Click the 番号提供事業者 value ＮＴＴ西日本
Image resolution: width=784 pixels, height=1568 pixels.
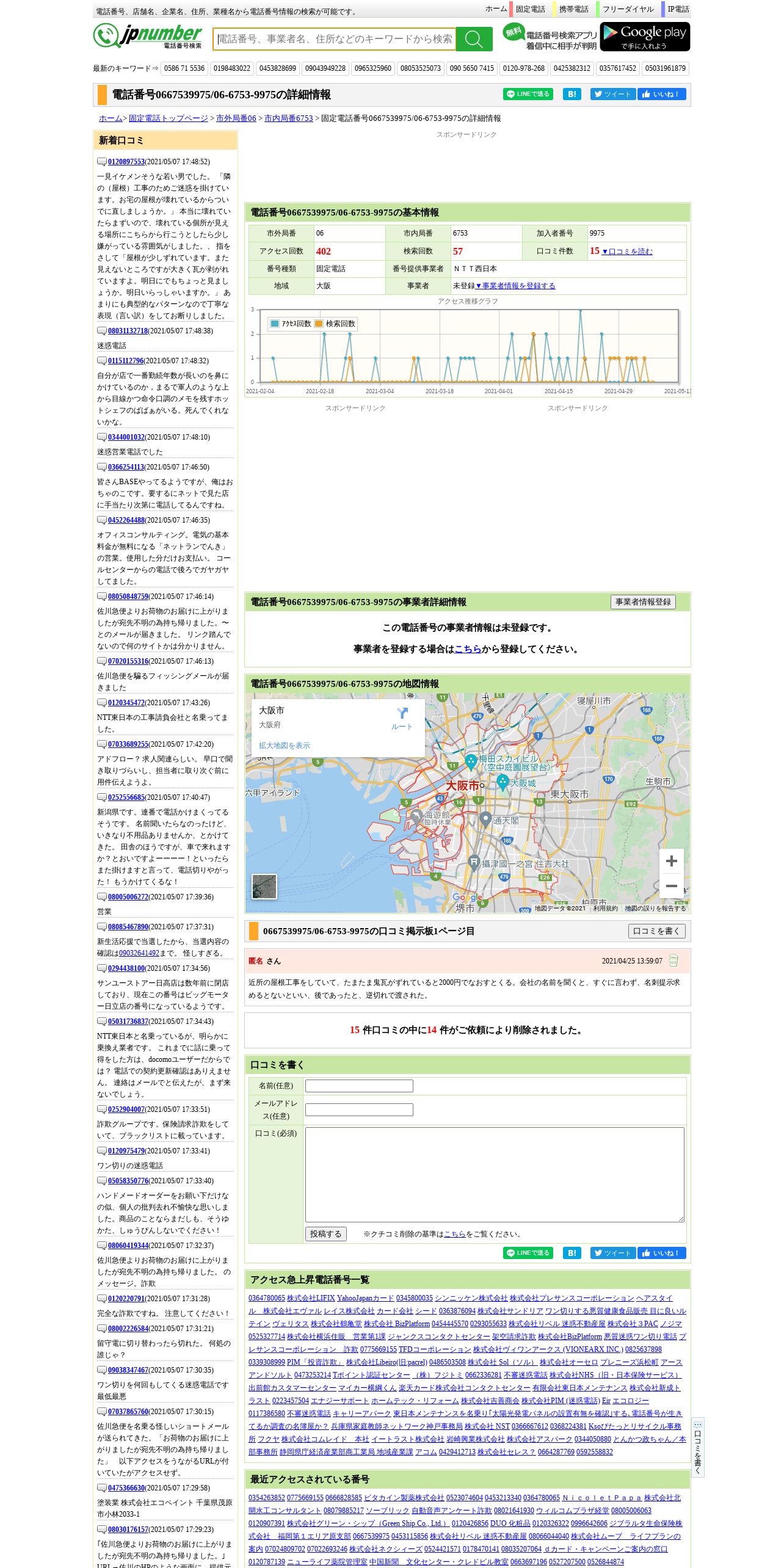point(475,269)
